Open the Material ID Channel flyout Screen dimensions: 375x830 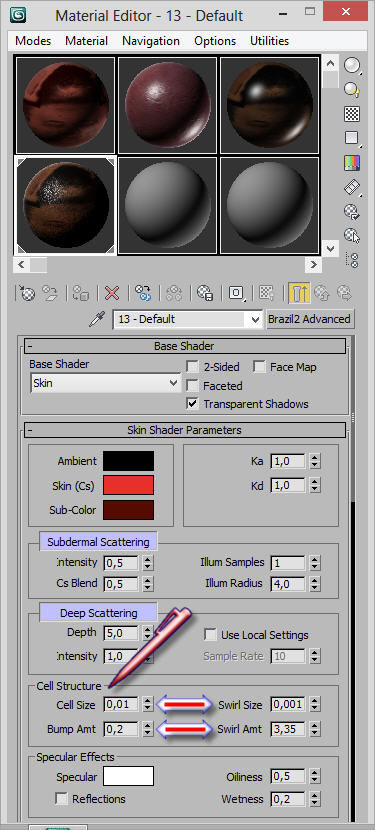(236, 293)
